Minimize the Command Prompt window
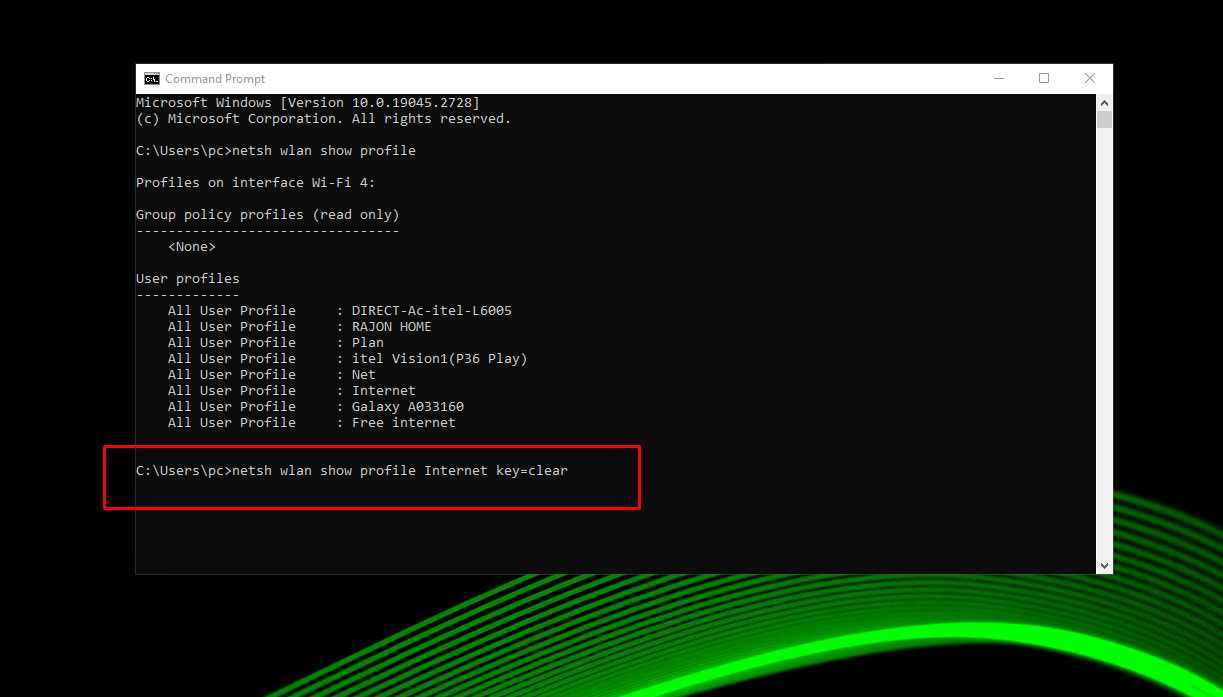The width and height of the screenshot is (1223, 697). 998,79
